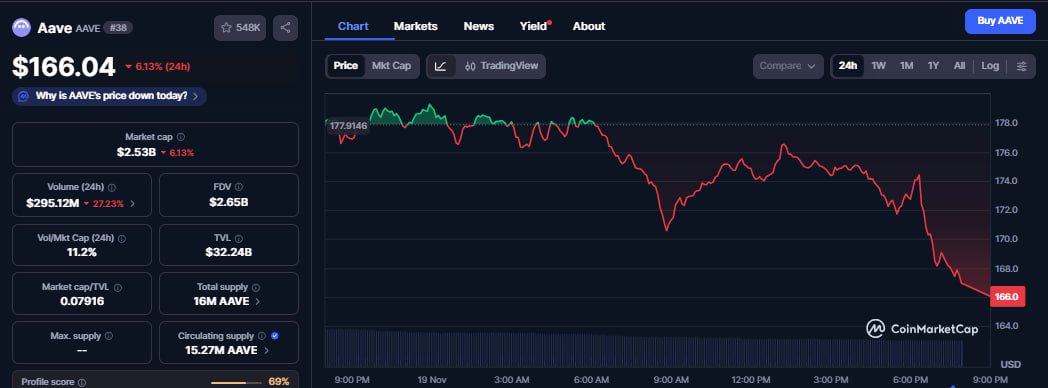The image size is (1048, 388).
Task: Open the News tab
Action: pos(479,27)
